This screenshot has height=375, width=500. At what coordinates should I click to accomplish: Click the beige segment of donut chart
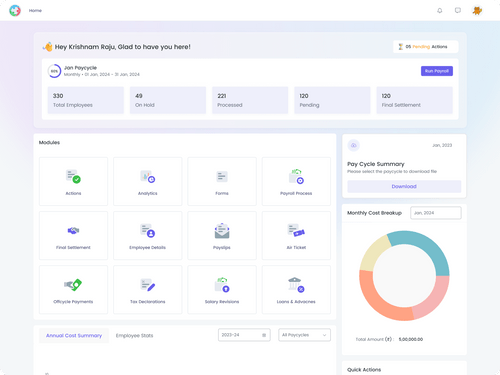coord(372,254)
